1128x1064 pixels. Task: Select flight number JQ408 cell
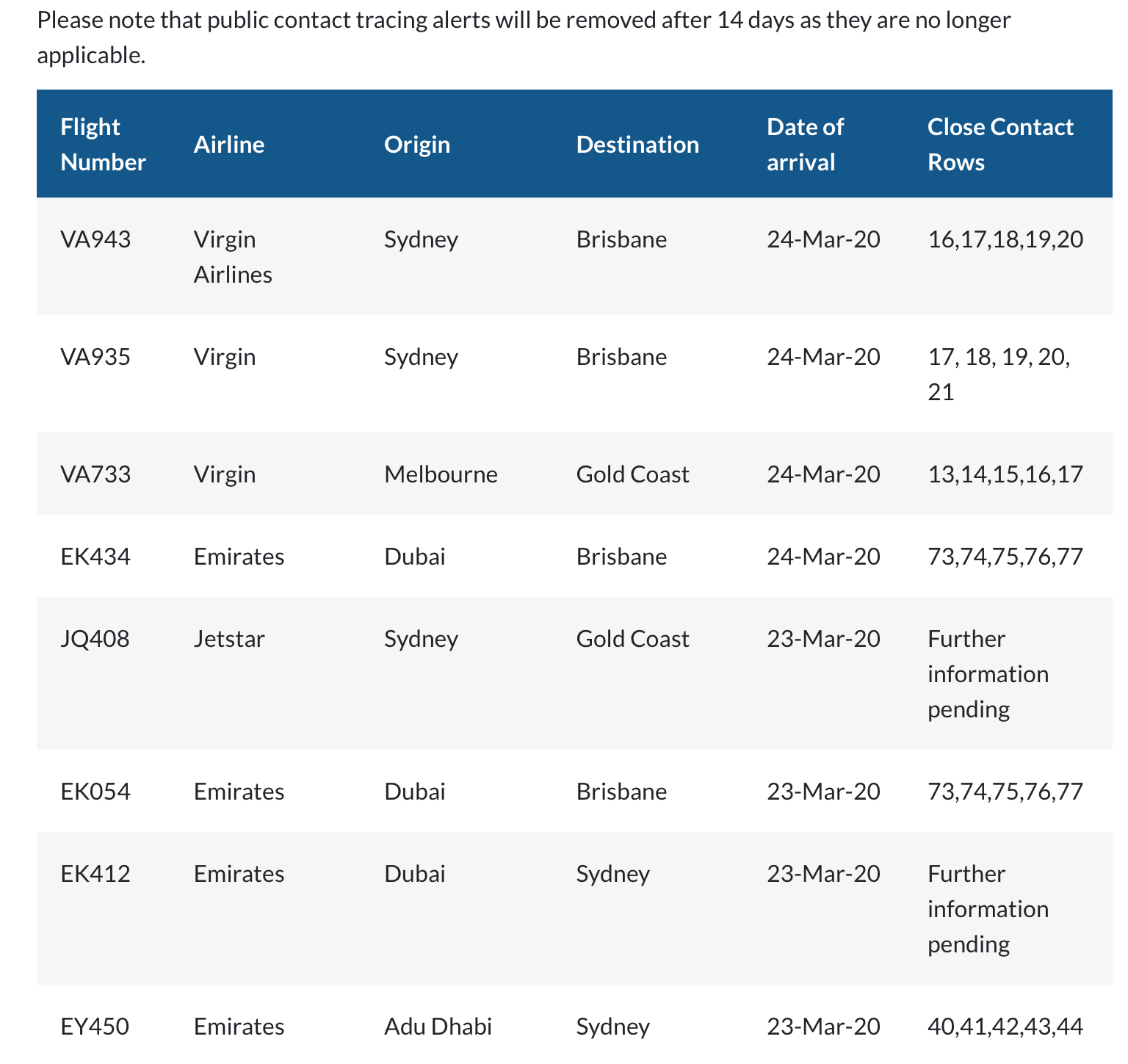(x=95, y=639)
